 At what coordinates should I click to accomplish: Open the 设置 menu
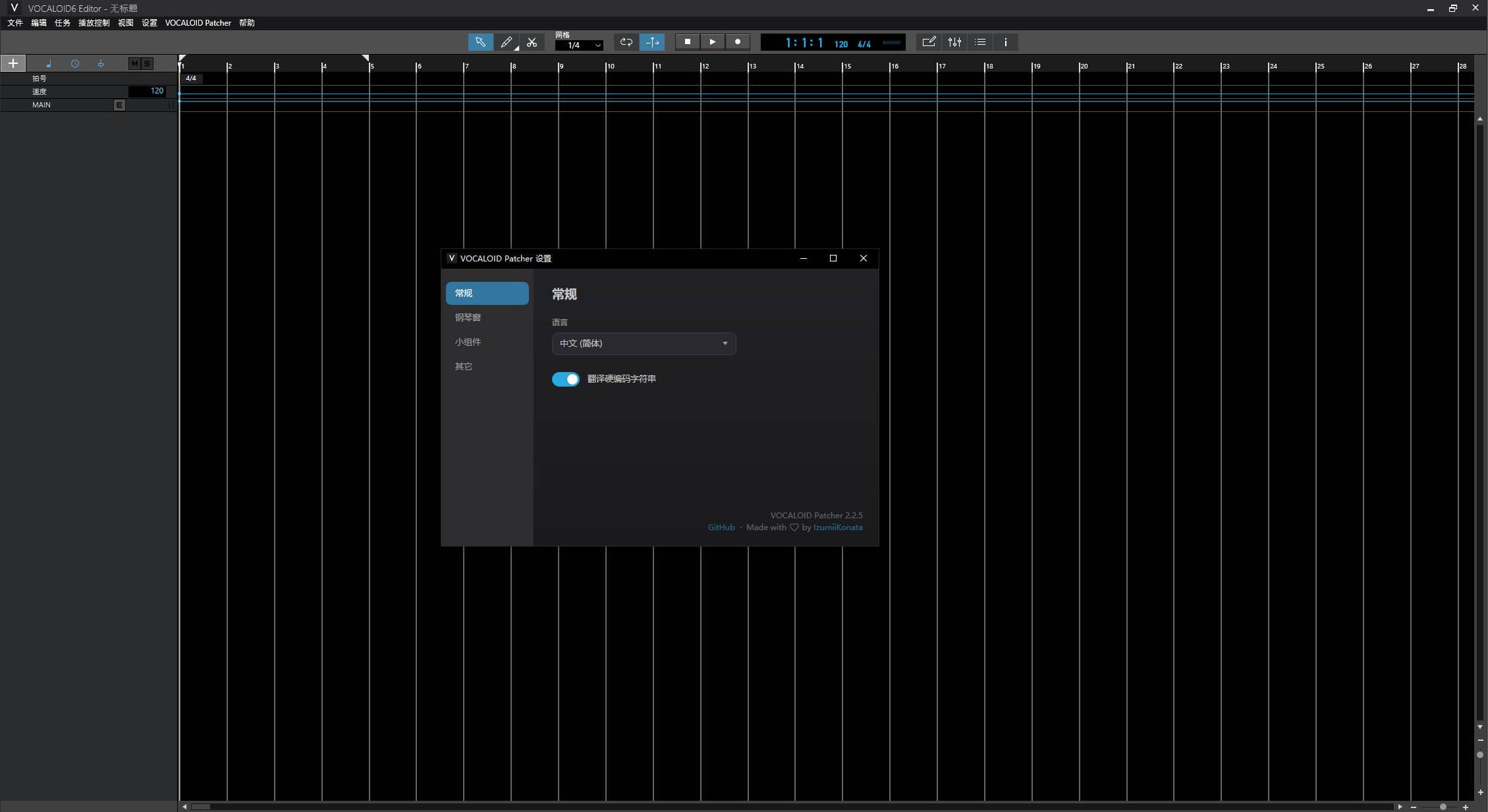click(x=150, y=23)
